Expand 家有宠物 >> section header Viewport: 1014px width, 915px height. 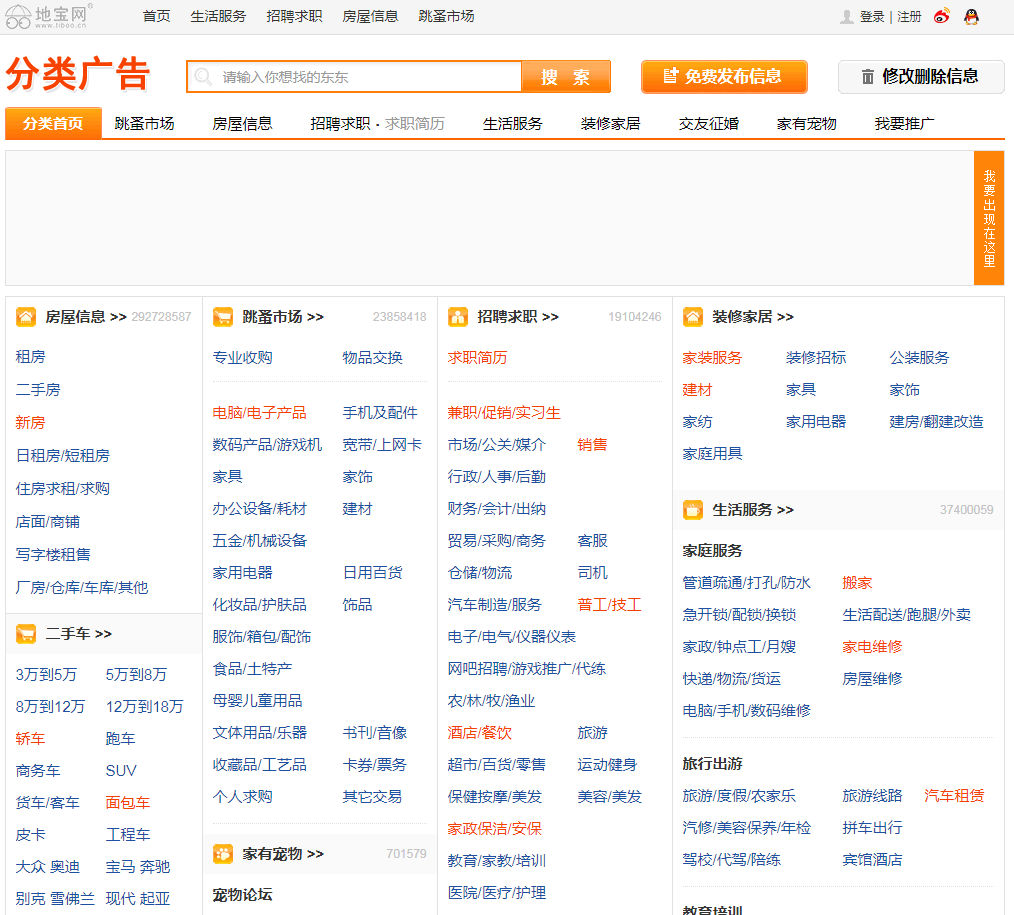click(x=283, y=854)
